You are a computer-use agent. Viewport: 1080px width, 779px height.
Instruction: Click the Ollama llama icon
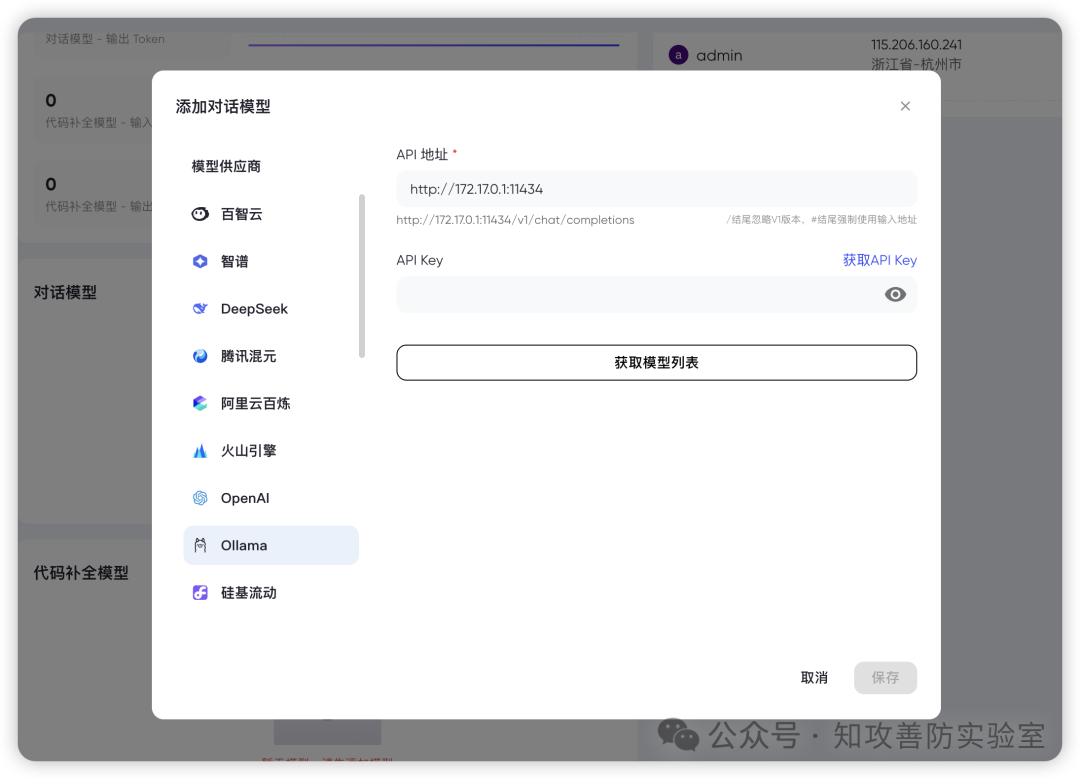coord(200,546)
